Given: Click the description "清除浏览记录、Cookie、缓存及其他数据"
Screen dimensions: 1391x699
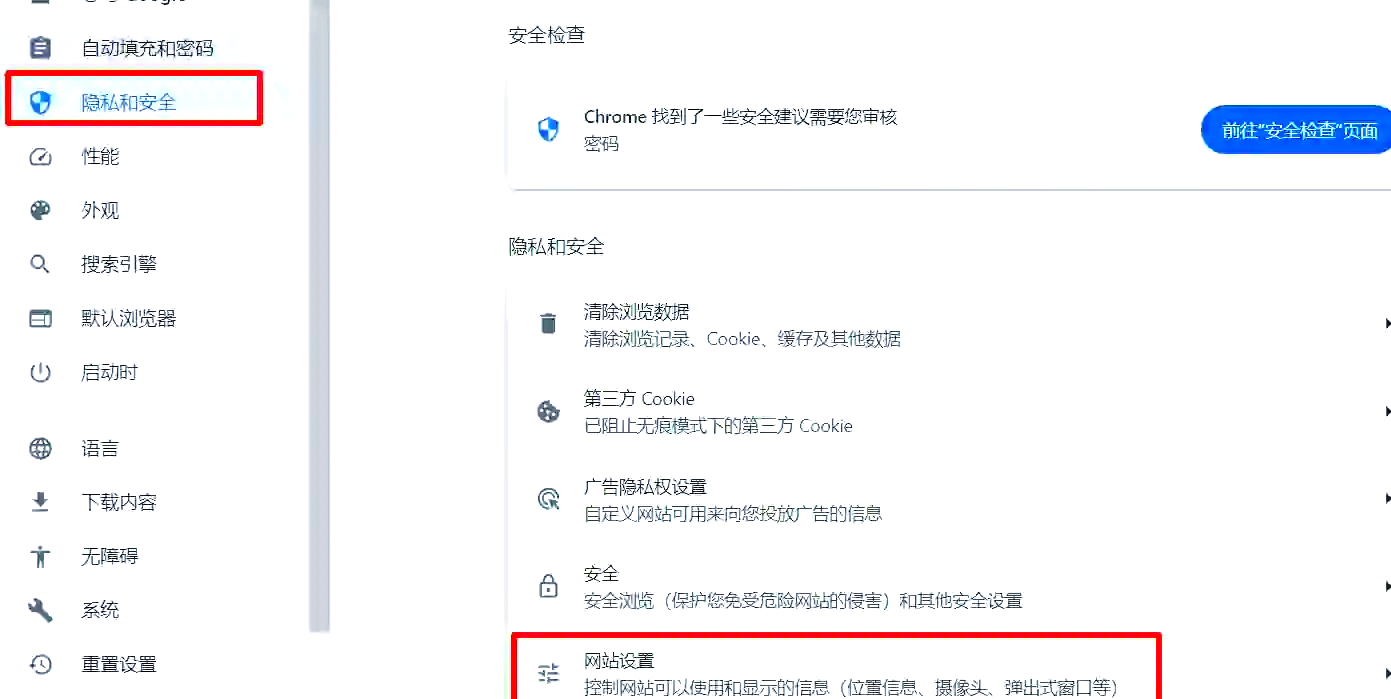Looking at the screenshot, I should click(742, 339).
